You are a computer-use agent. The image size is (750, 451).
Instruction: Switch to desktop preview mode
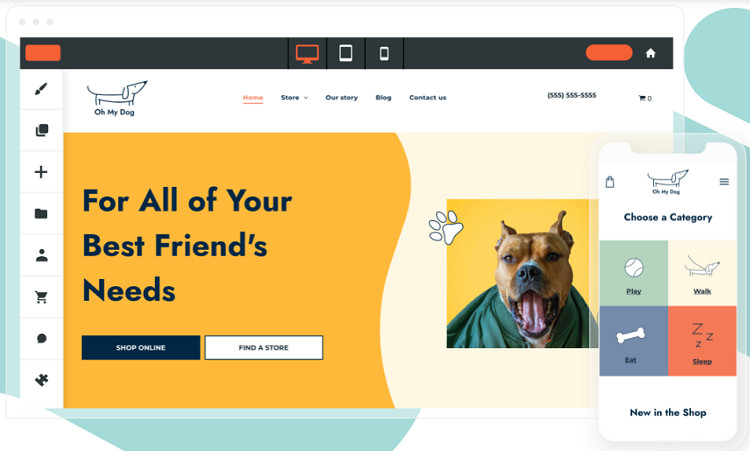click(x=307, y=54)
